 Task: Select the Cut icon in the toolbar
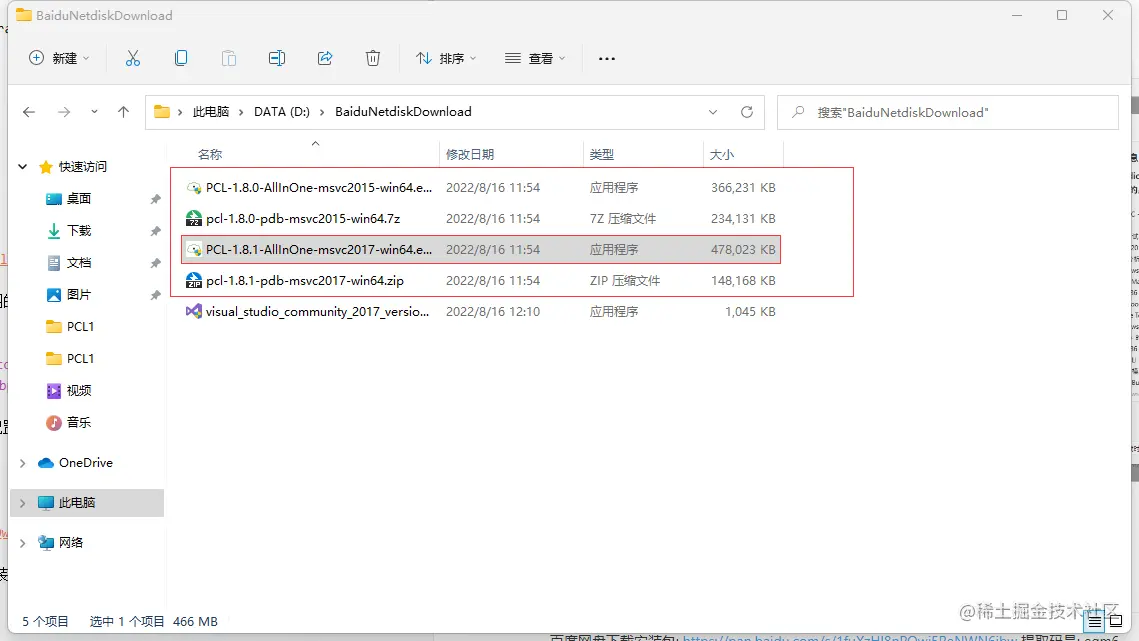pyautogui.click(x=133, y=58)
